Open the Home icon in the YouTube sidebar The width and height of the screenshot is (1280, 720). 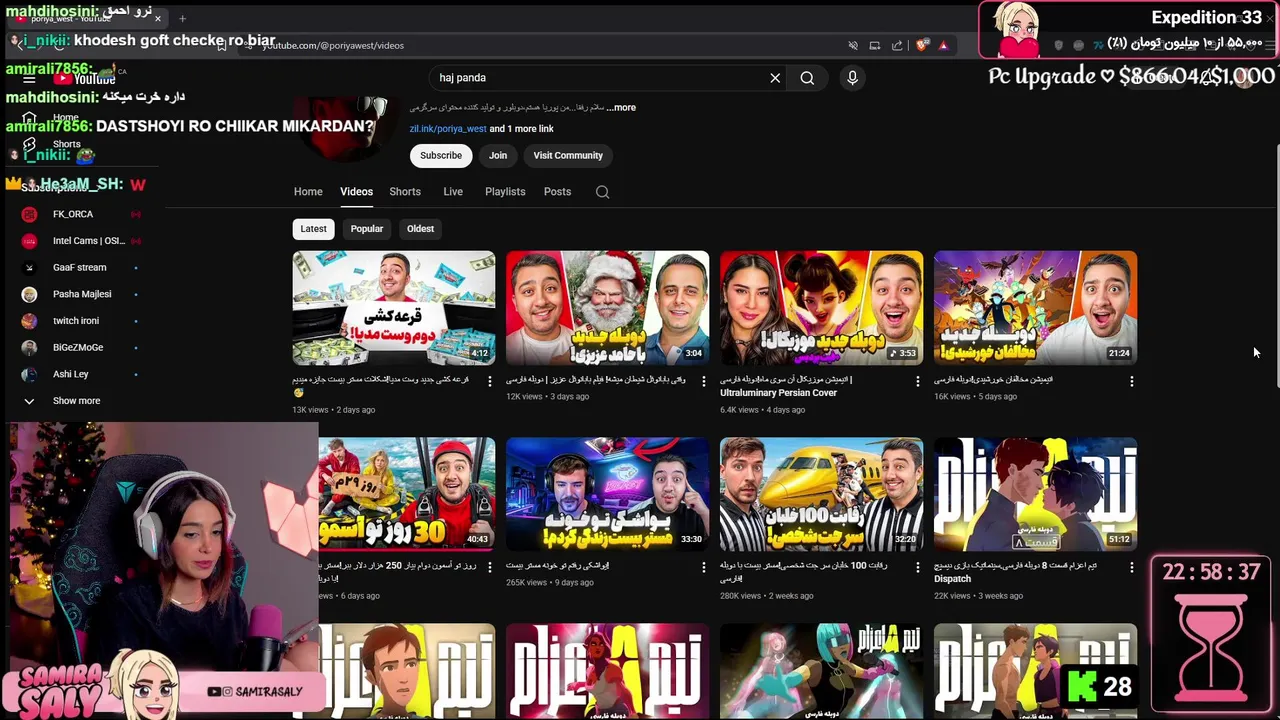click(x=29, y=117)
